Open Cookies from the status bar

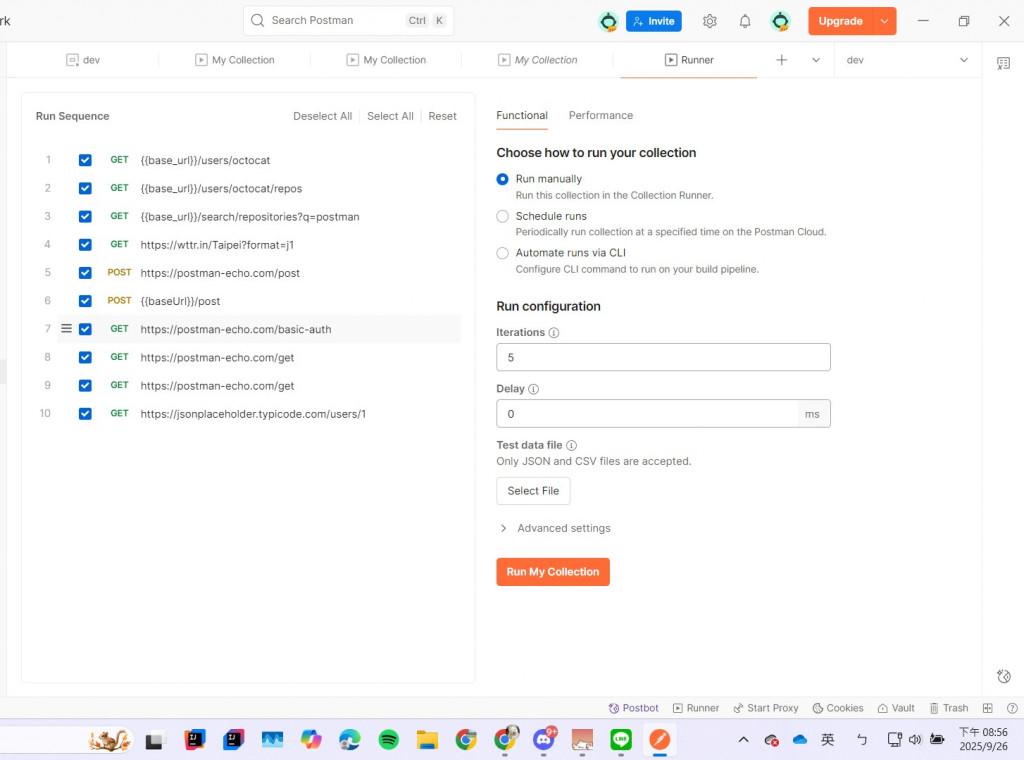click(837, 708)
